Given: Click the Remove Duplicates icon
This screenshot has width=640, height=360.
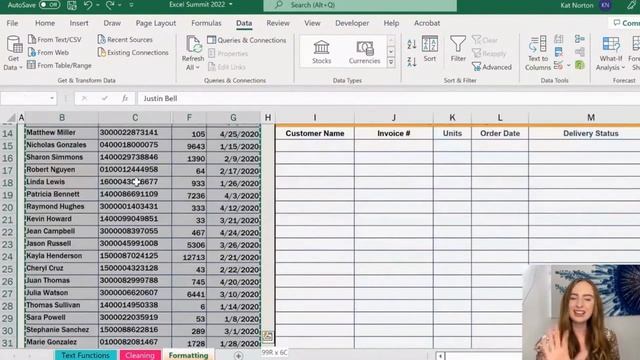Looking at the screenshot, I should click(559, 52).
